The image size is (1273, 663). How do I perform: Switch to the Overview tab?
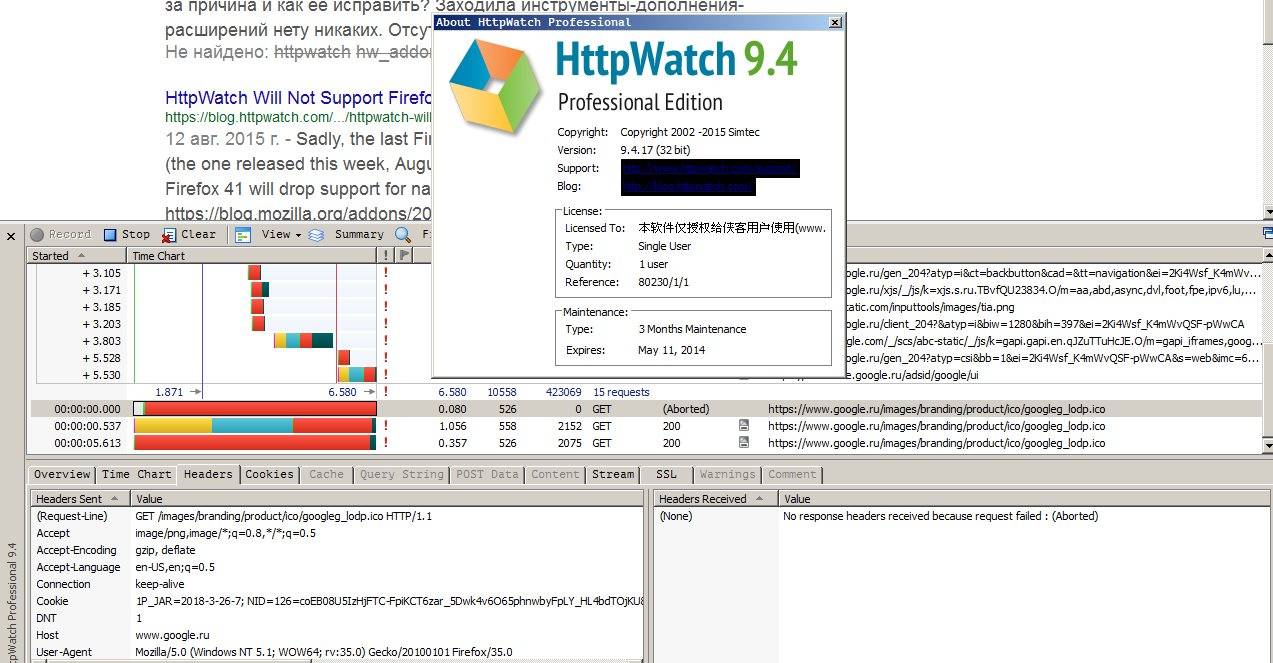click(62, 475)
